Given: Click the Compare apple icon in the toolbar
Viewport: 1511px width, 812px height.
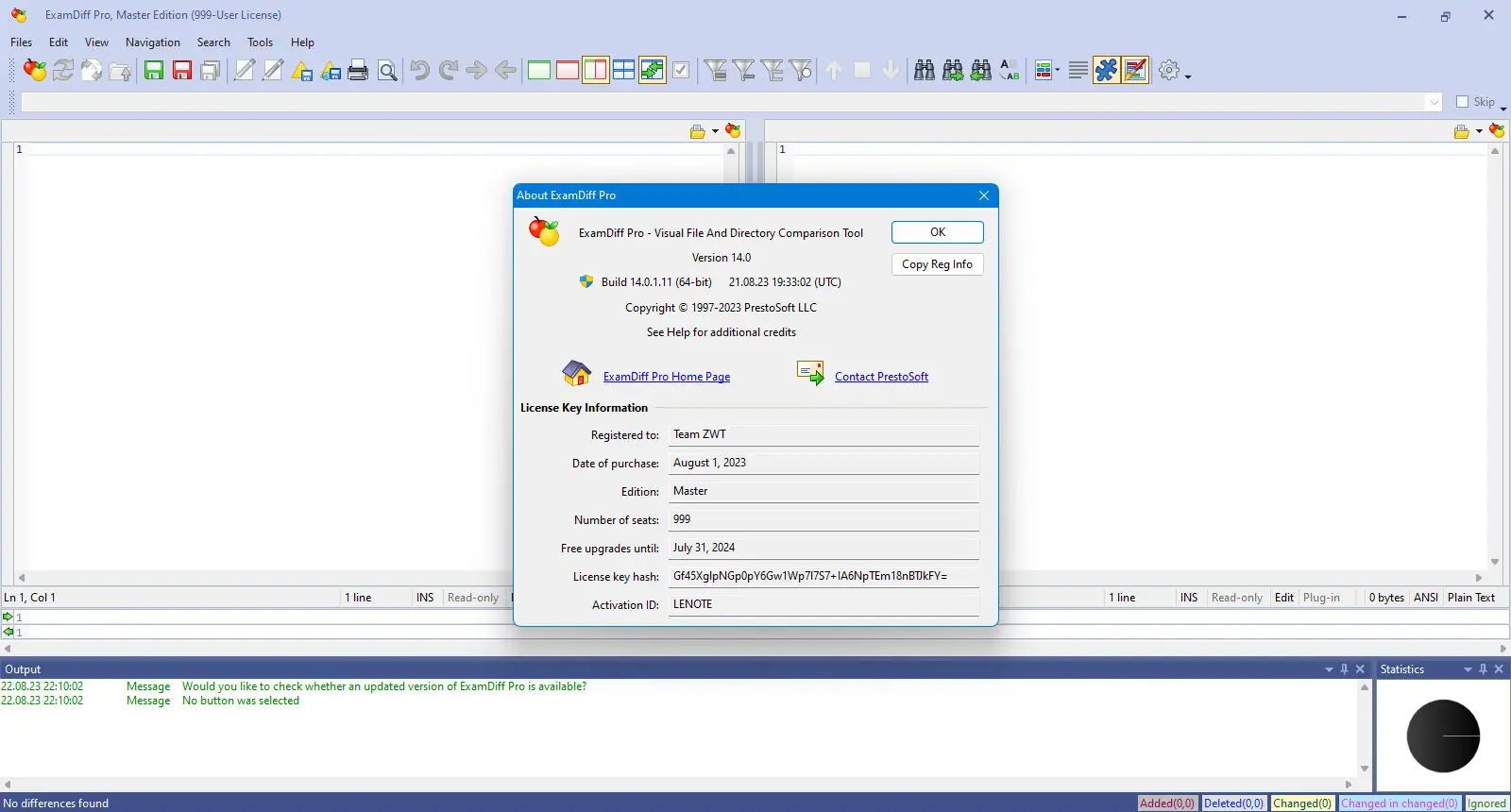Looking at the screenshot, I should 35,70.
